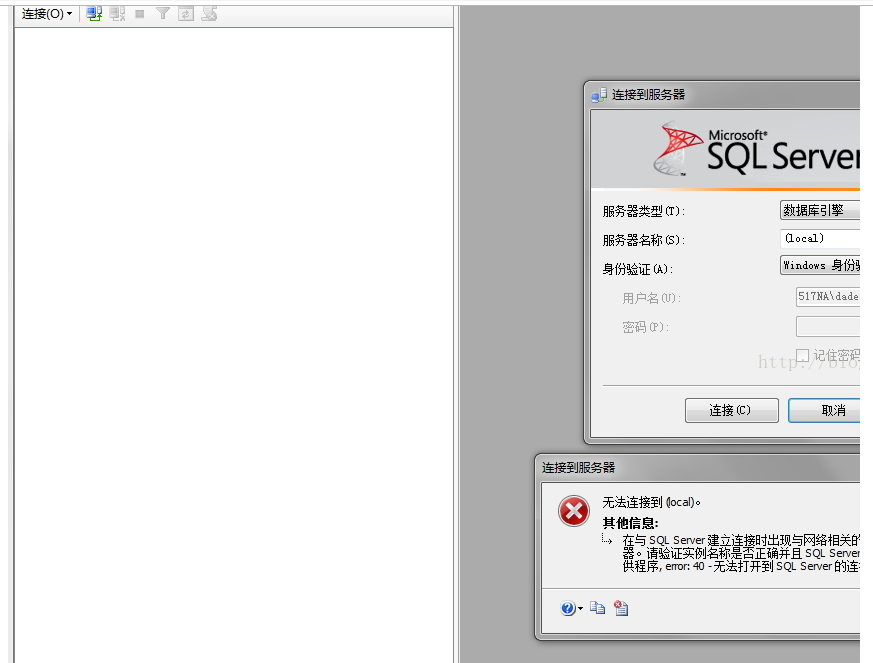Click the red error X icon
This screenshot has height=663, width=873.
point(573,510)
